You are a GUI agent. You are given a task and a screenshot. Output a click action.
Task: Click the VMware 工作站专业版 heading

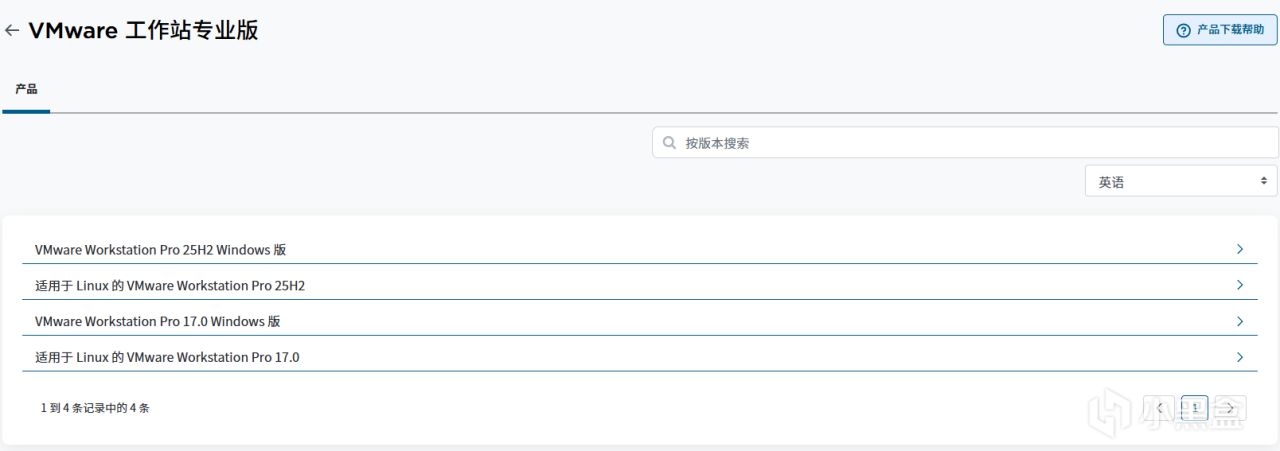point(143,31)
